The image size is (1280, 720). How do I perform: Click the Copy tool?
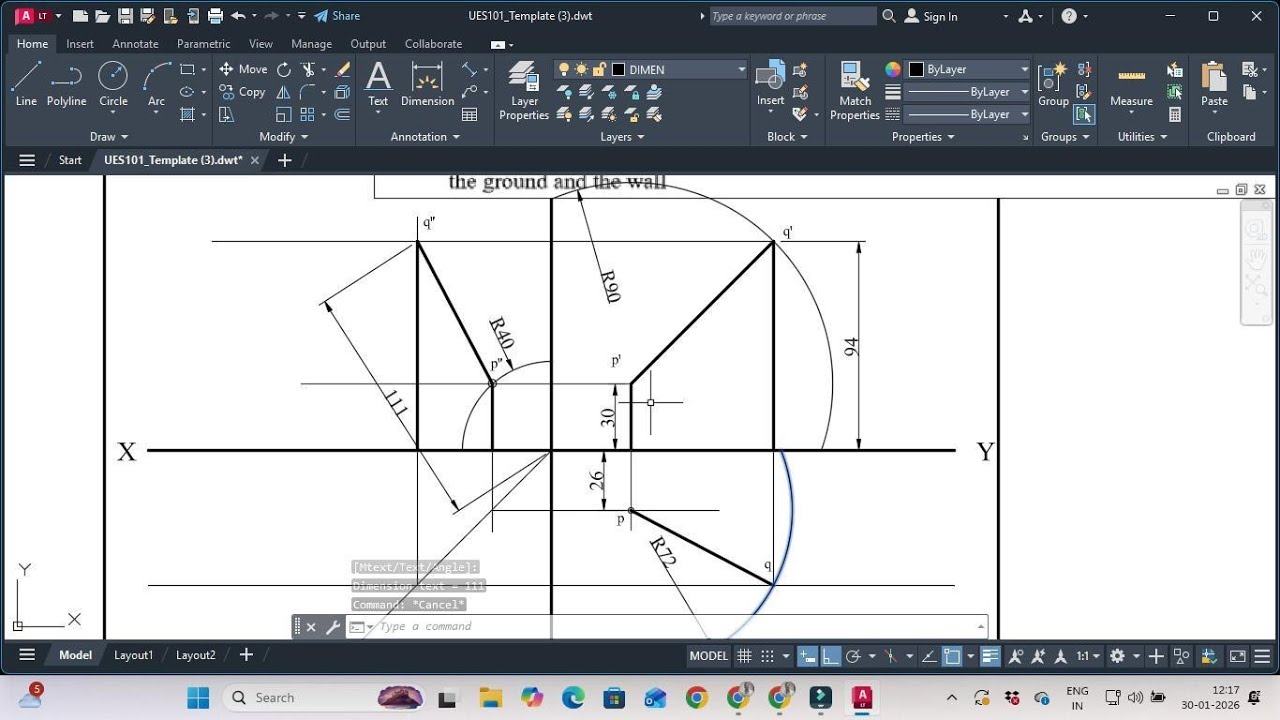(243, 92)
